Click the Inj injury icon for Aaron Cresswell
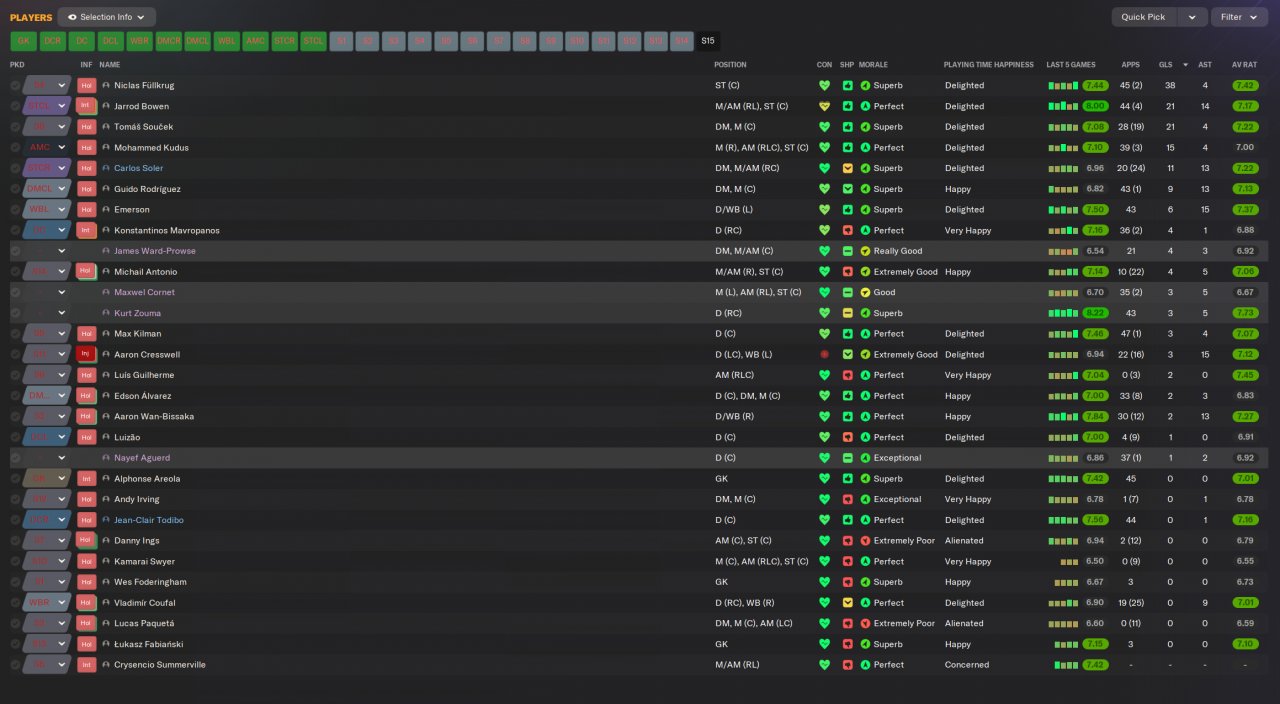 coord(87,354)
